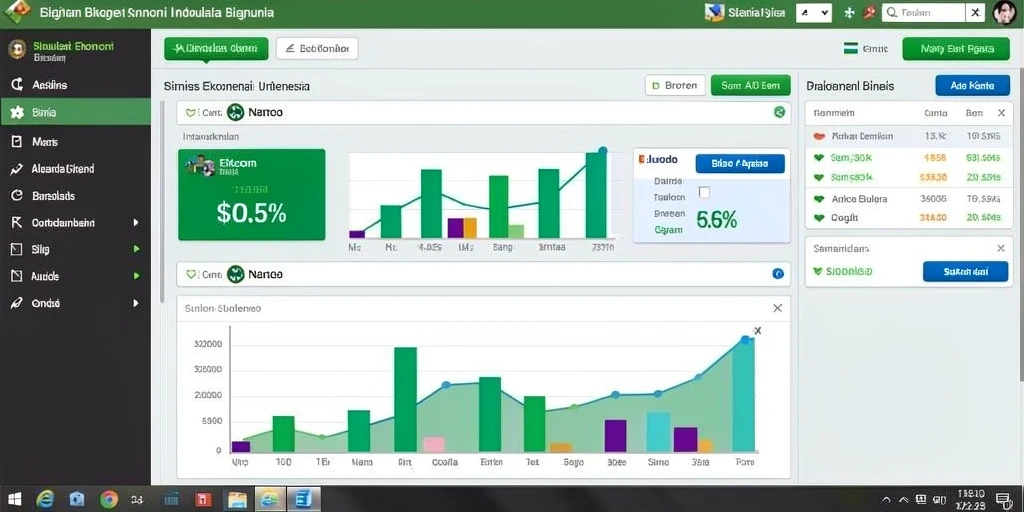Open the Bima item with gear icon in sidebar
1024x512 pixels.
pyautogui.click(x=76, y=112)
